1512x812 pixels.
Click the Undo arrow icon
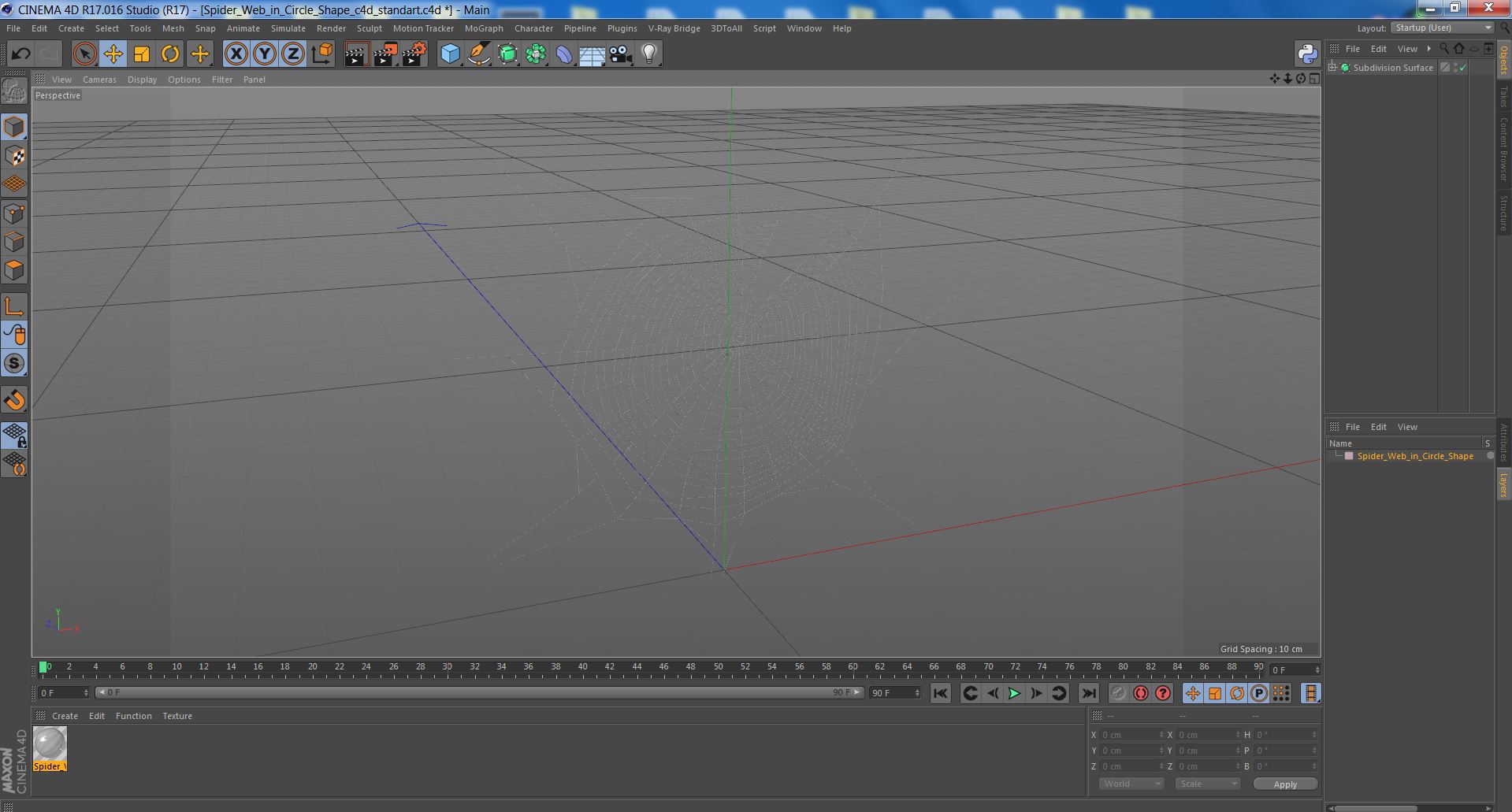(x=21, y=54)
